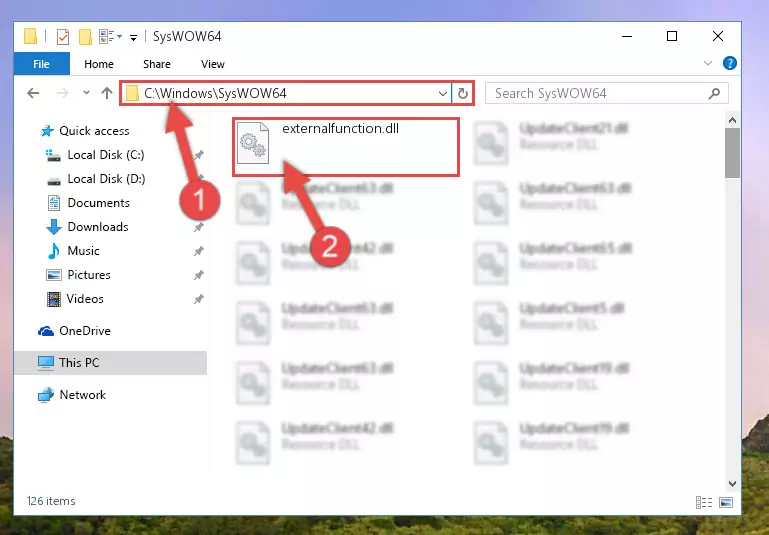
Task: Click the blue Downloads arrow icon
Action: click(53, 227)
